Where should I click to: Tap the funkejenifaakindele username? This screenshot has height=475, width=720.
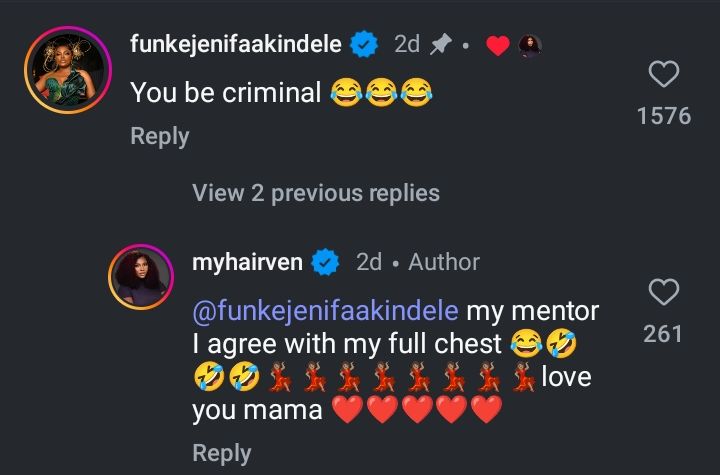236,44
